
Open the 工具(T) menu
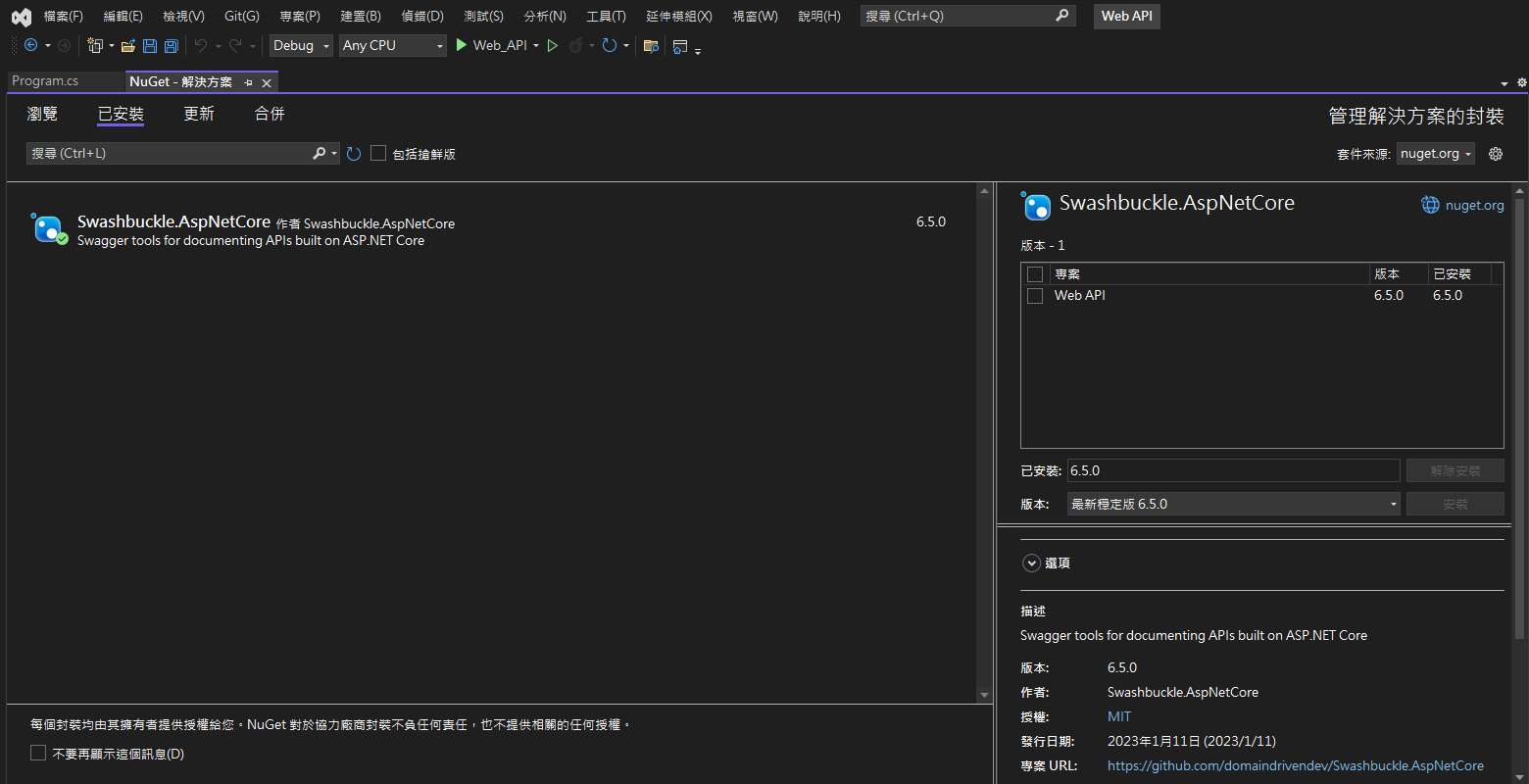(606, 16)
